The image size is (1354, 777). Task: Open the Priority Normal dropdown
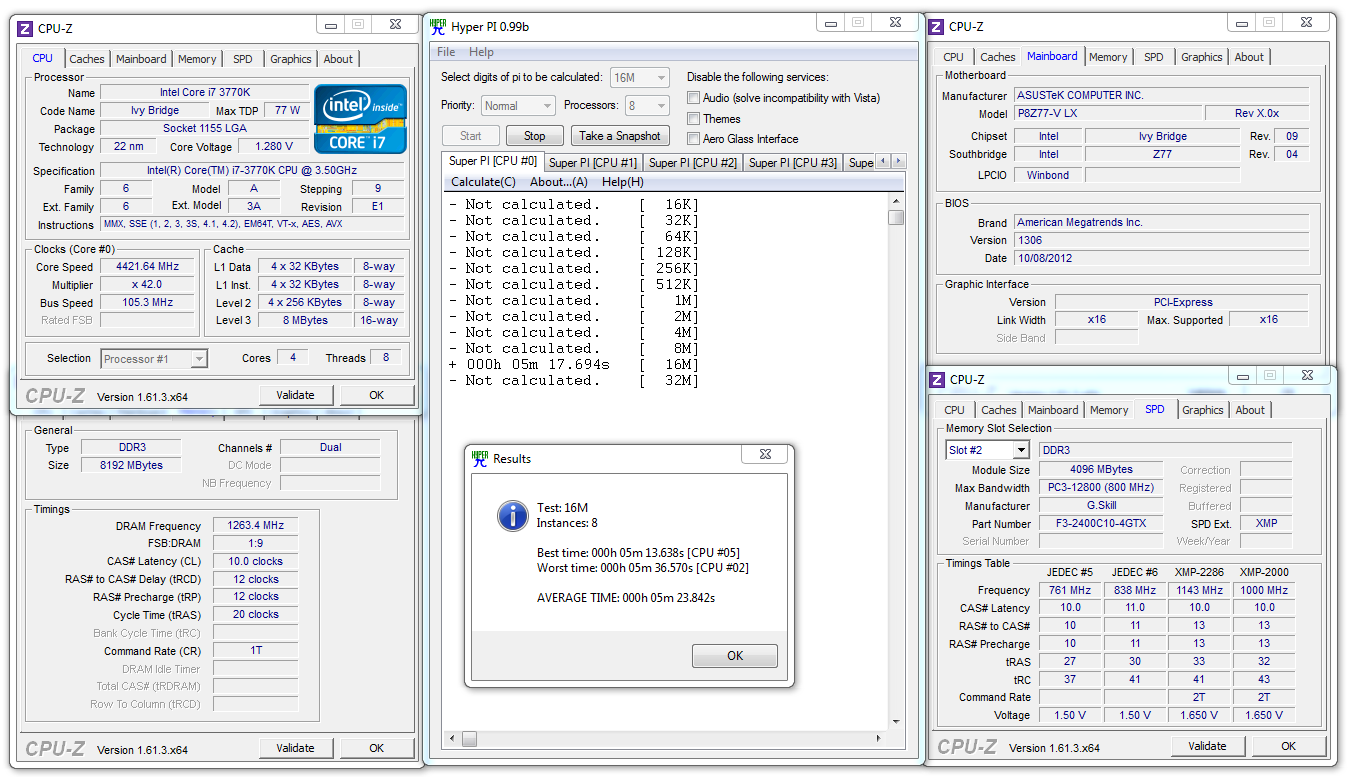pos(517,106)
